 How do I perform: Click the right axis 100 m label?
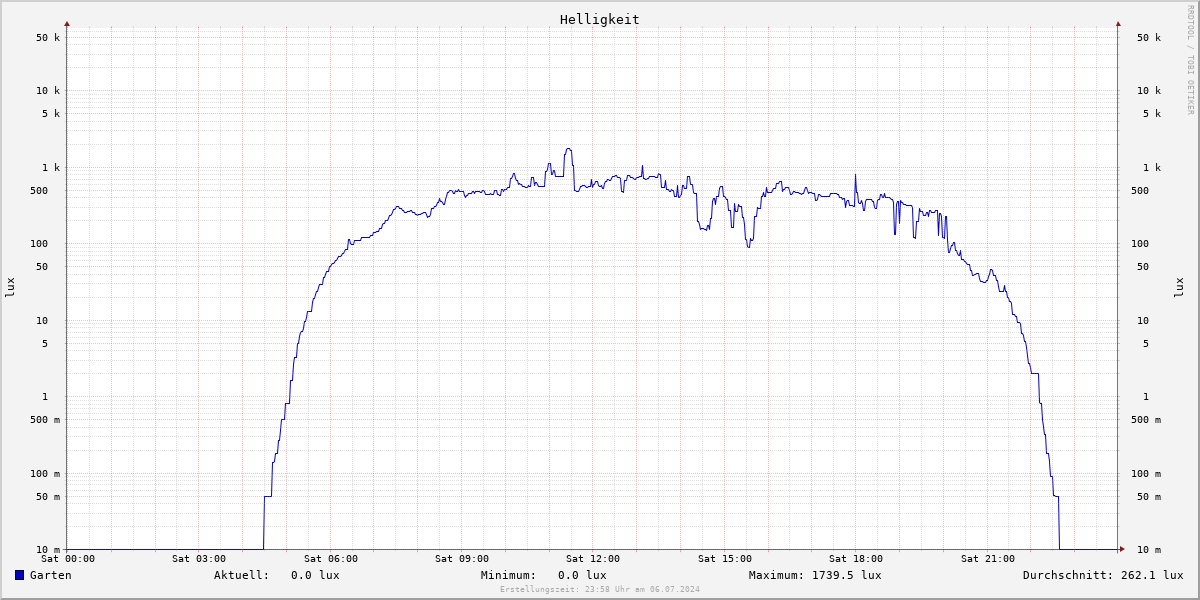[1146, 474]
